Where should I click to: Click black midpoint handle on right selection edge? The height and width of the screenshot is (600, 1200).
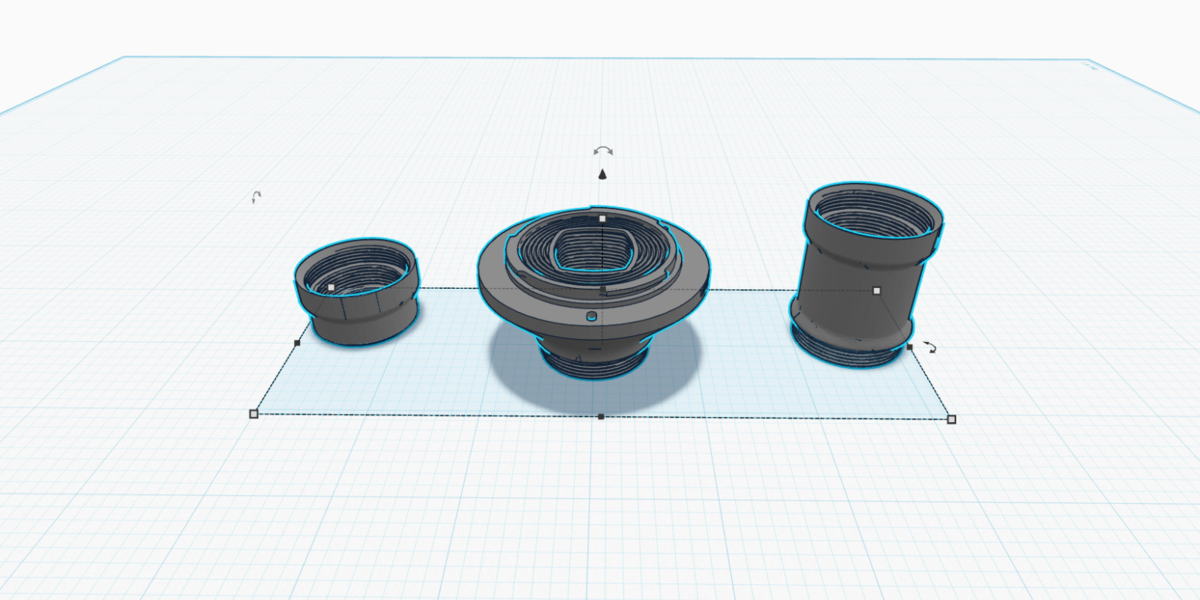pos(909,347)
